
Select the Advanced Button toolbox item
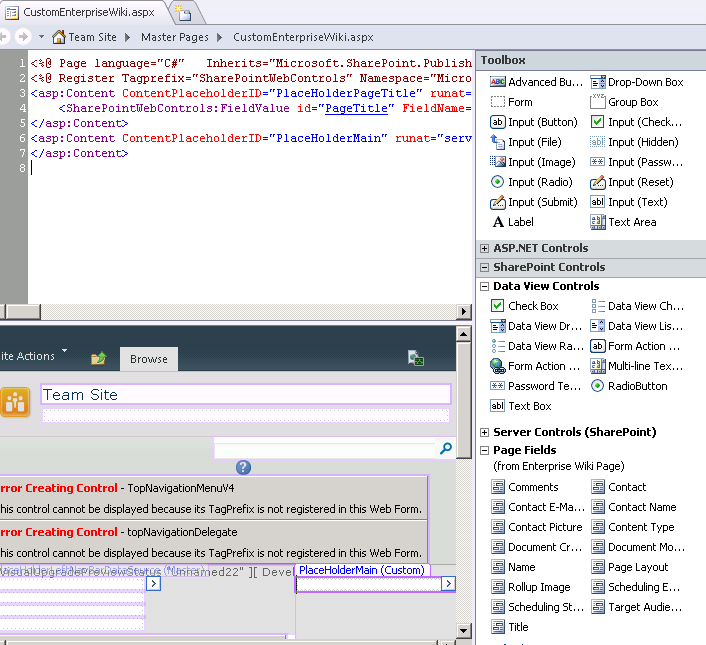click(536, 82)
